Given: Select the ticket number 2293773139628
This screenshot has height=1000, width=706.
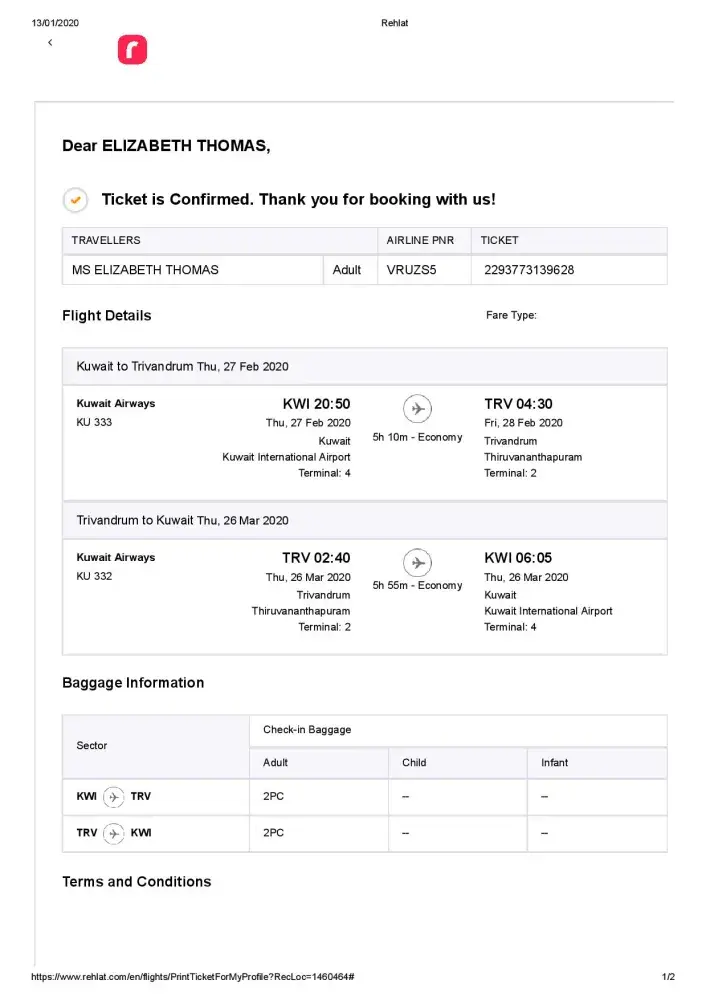Looking at the screenshot, I should click(528, 270).
